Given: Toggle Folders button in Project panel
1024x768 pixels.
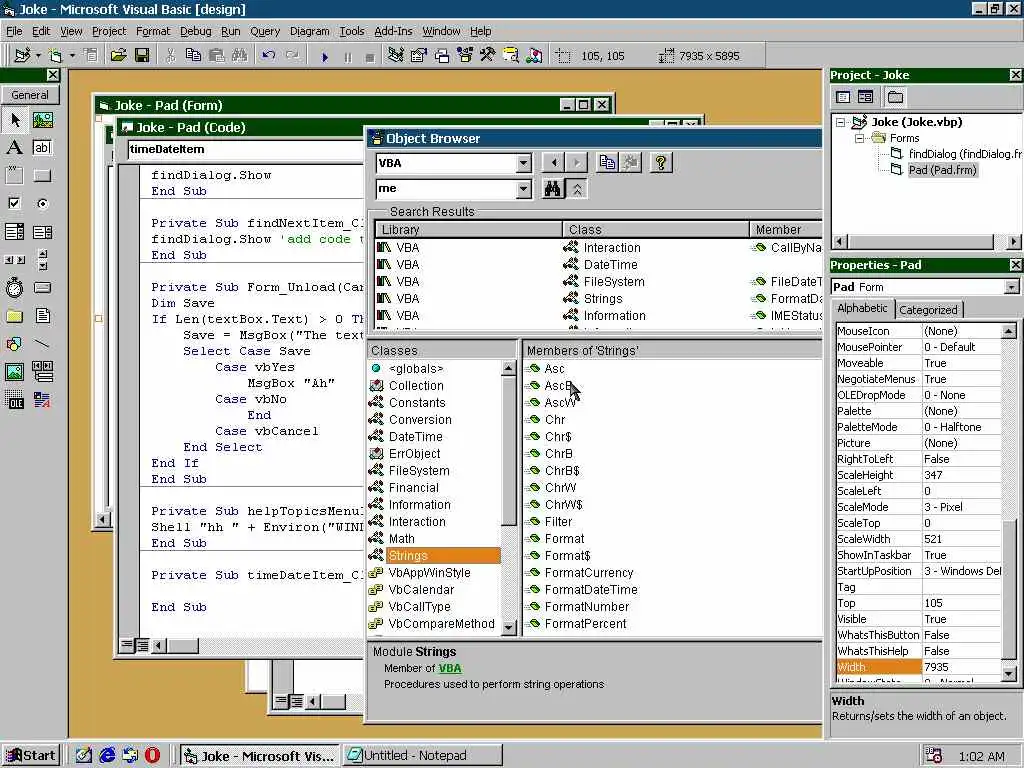Looking at the screenshot, I should (x=895, y=97).
